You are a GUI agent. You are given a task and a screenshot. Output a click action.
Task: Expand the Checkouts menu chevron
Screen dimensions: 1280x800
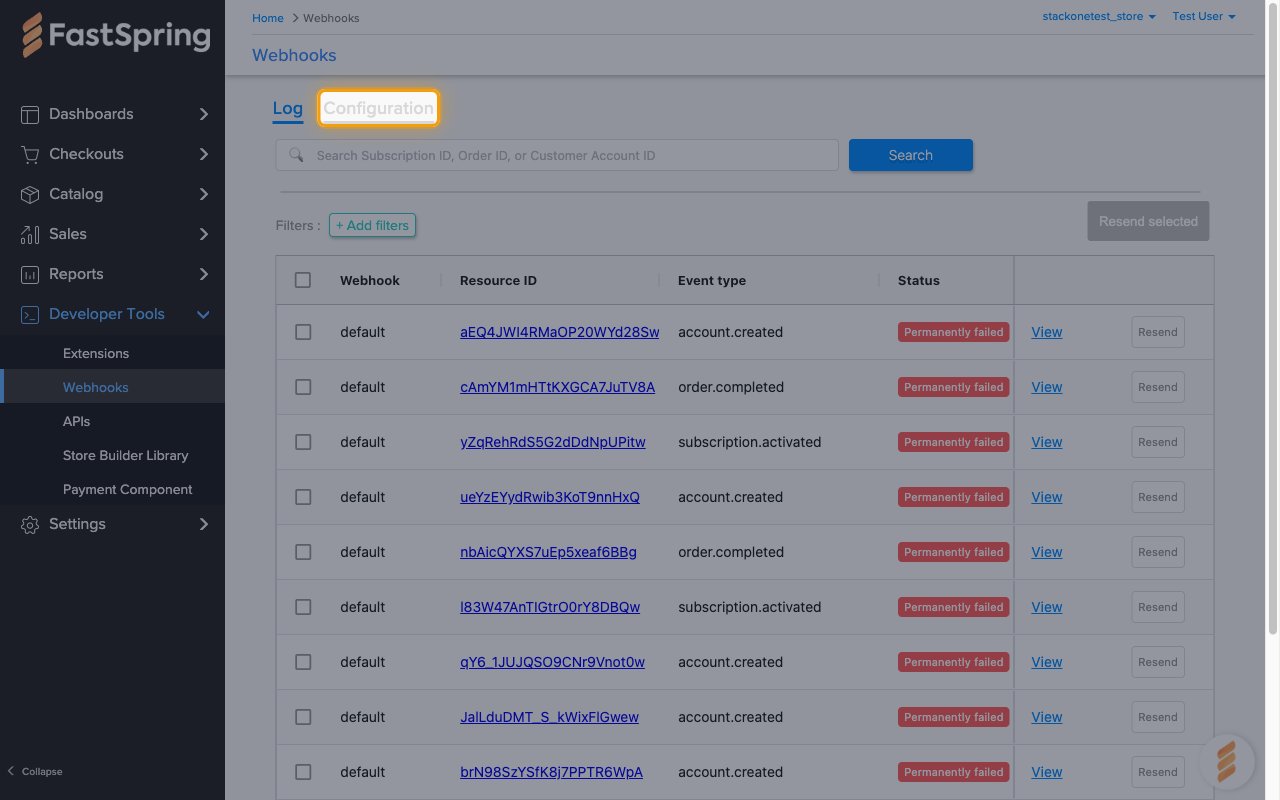tap(204, 154)
